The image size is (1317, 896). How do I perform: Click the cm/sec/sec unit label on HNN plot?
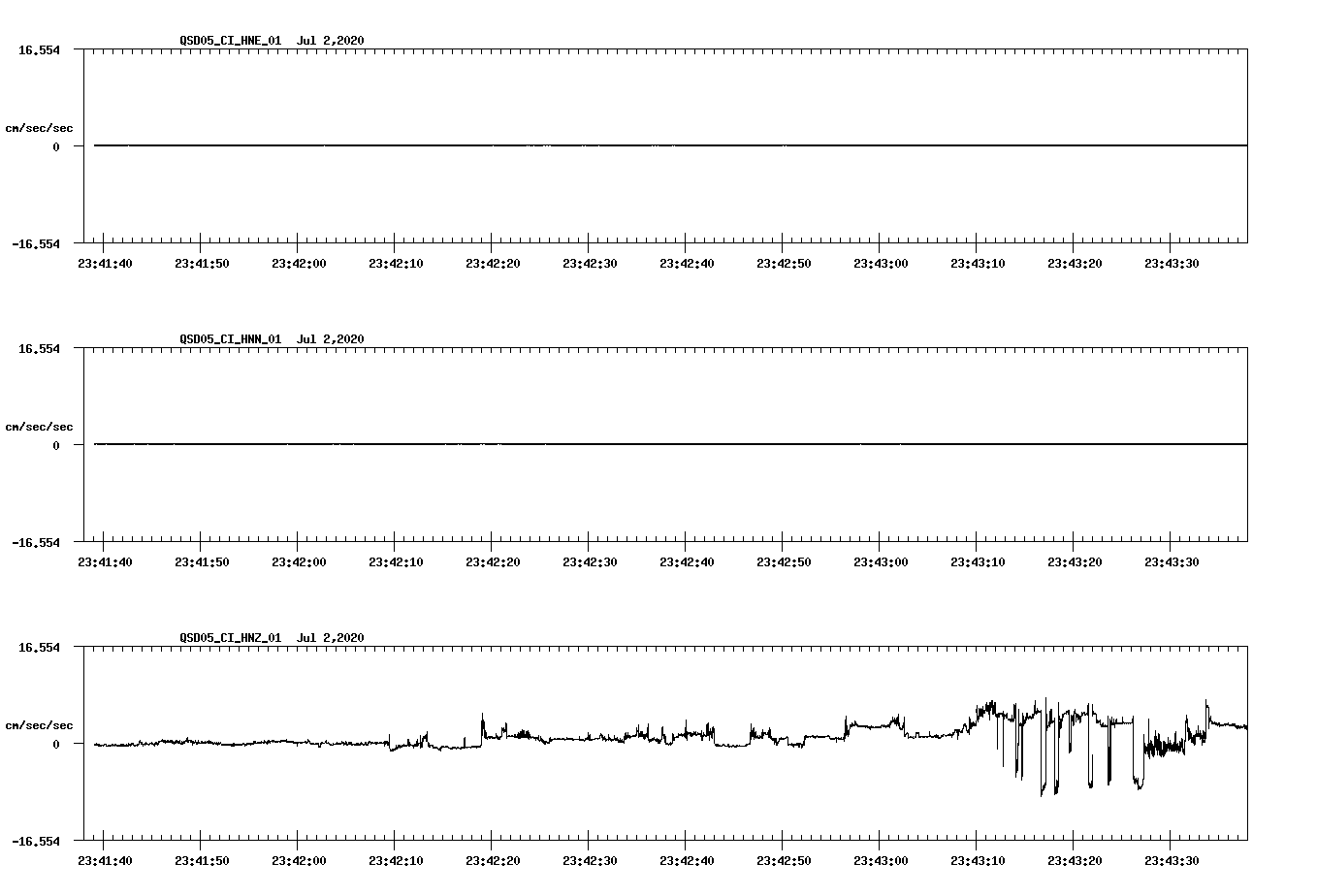tap(39, 427)
